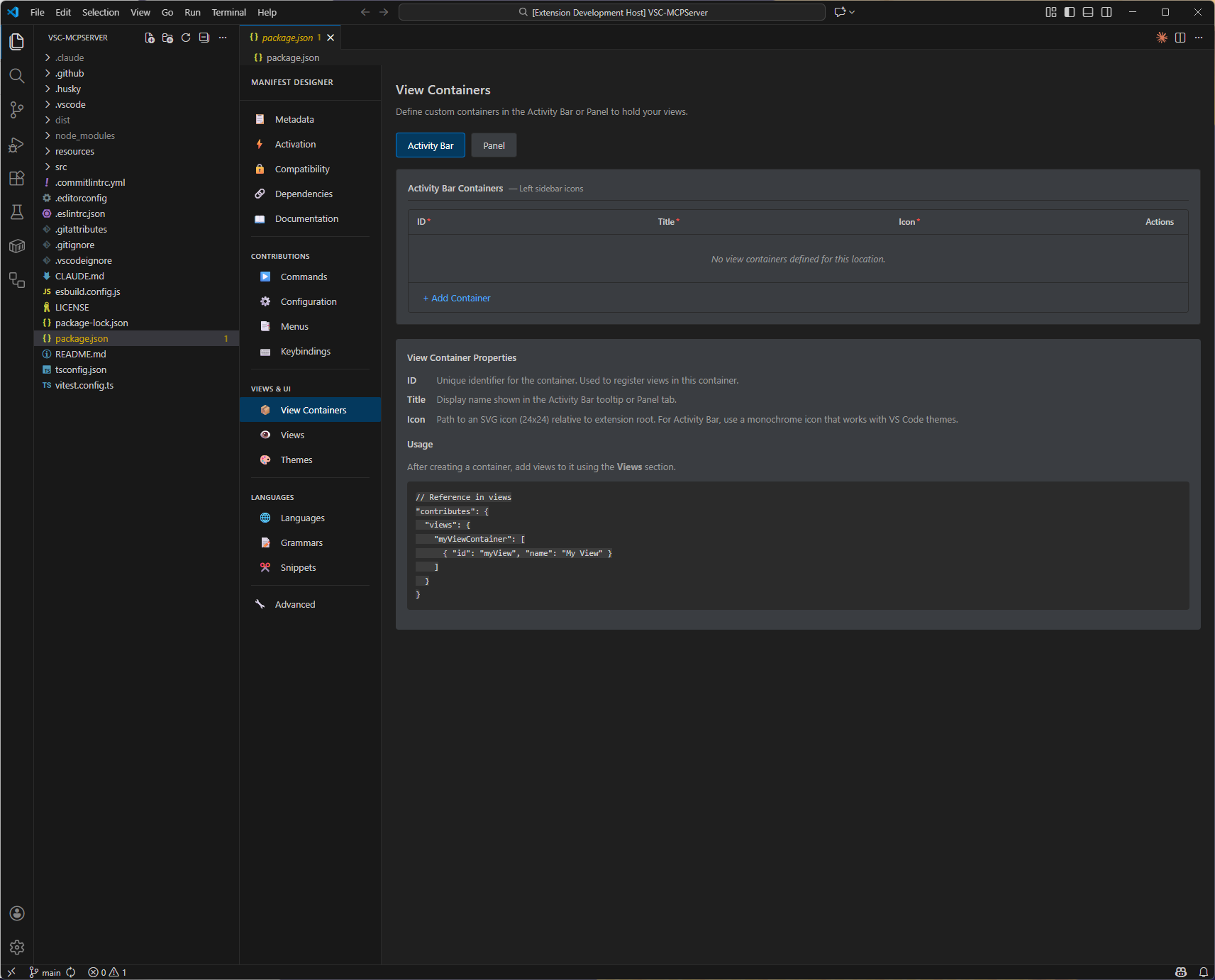Image resolution: width=1215 pixels, height=980 pixels.
Task: Open problems count in status bar
Action: 107,972
